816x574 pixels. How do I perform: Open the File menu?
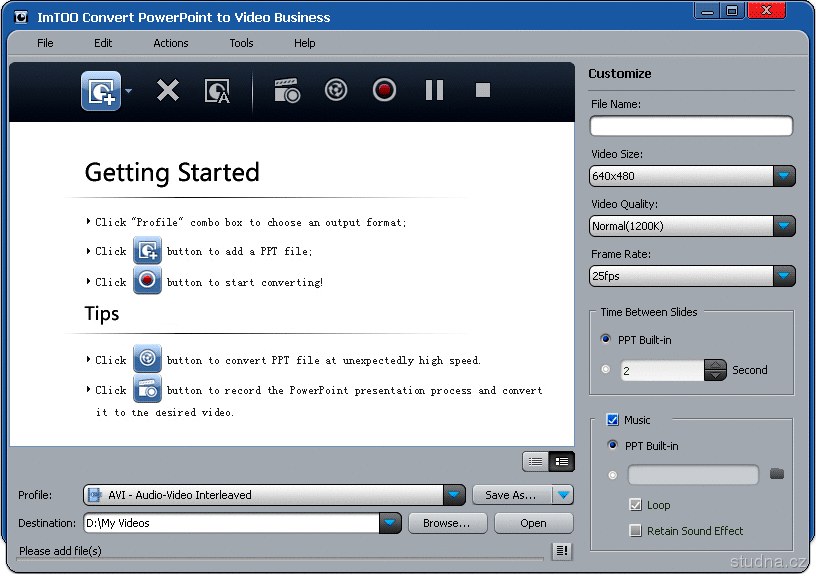pyautogui.click(x=45, y=43)
